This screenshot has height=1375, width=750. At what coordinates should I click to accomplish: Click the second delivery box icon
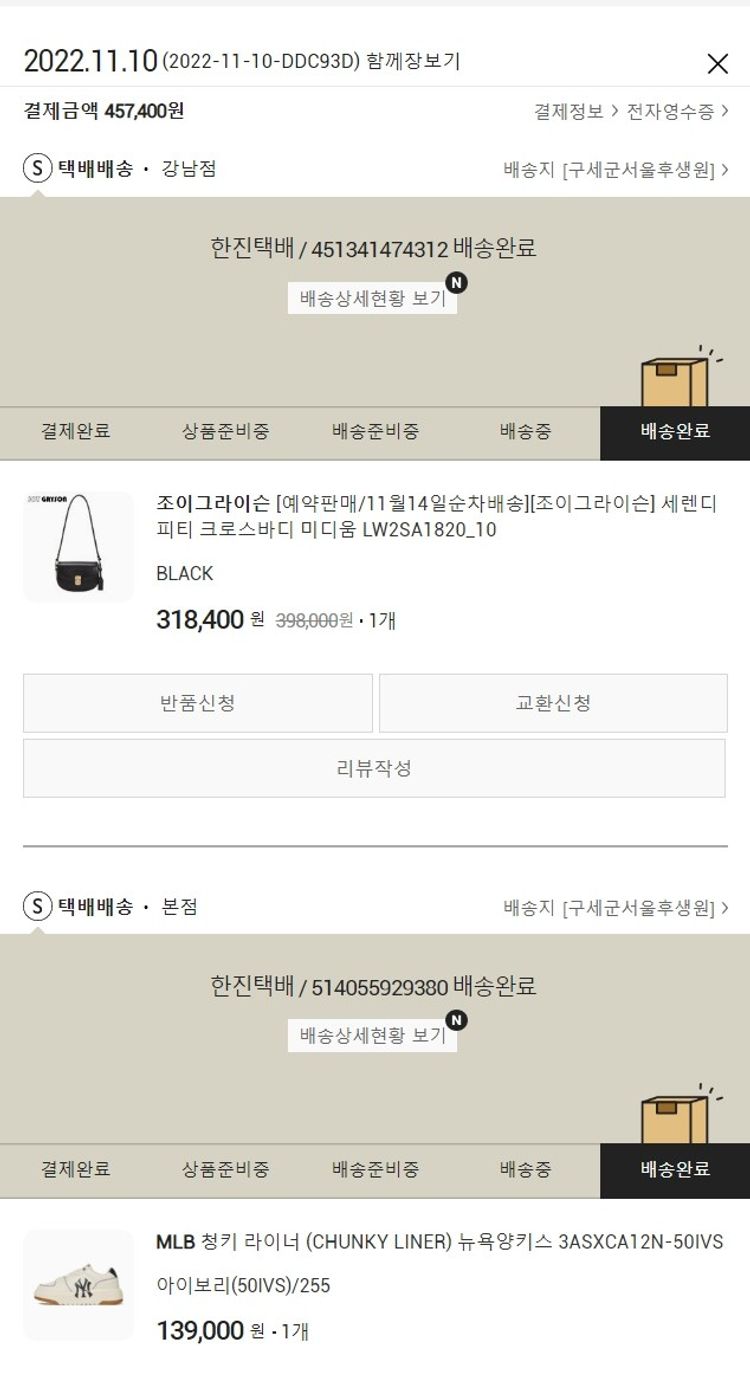pos(677,1115)
